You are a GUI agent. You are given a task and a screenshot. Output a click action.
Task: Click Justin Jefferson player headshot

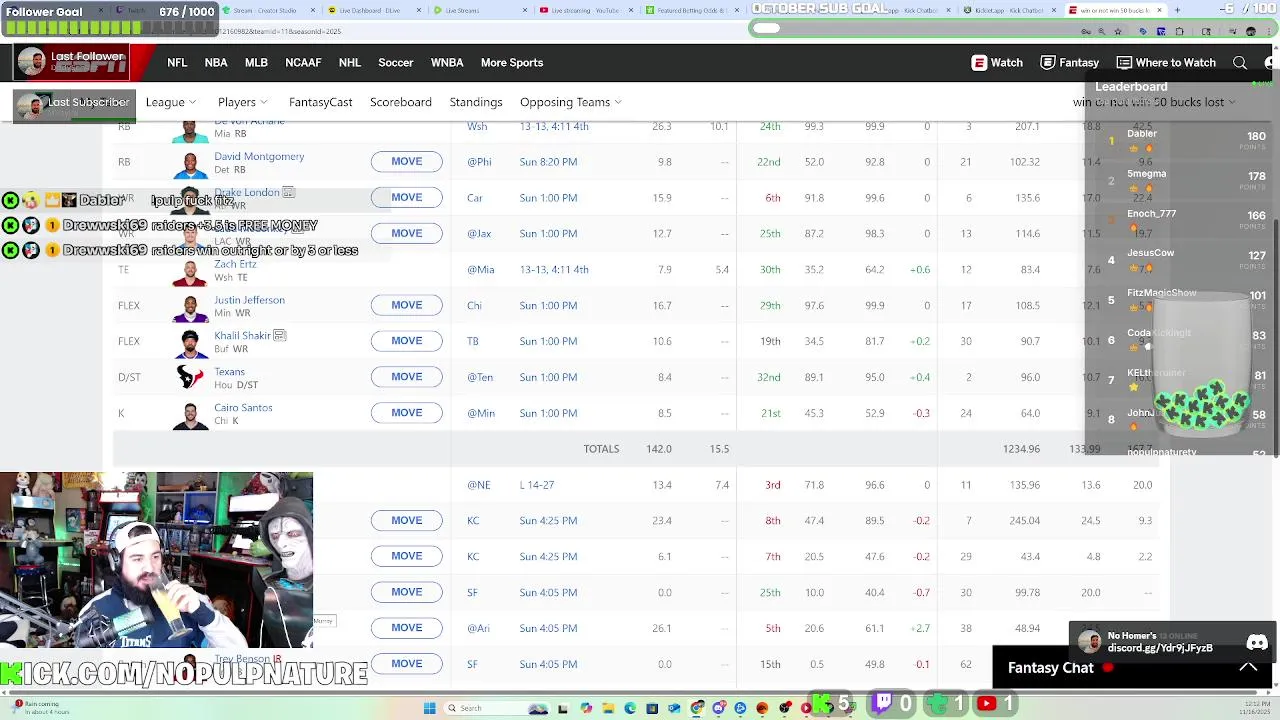190,306
